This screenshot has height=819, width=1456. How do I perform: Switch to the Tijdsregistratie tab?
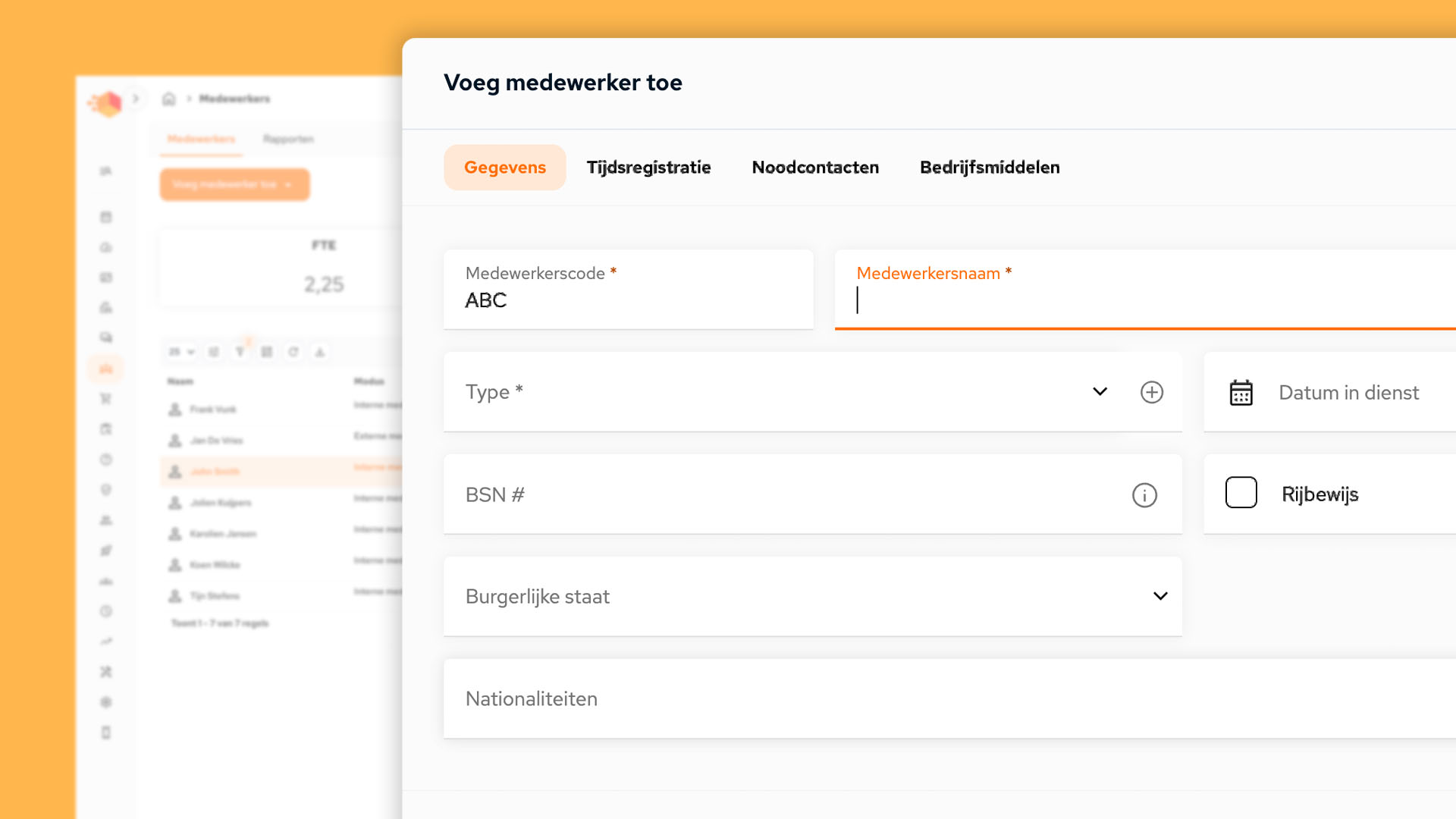click(x=648, y=168)
